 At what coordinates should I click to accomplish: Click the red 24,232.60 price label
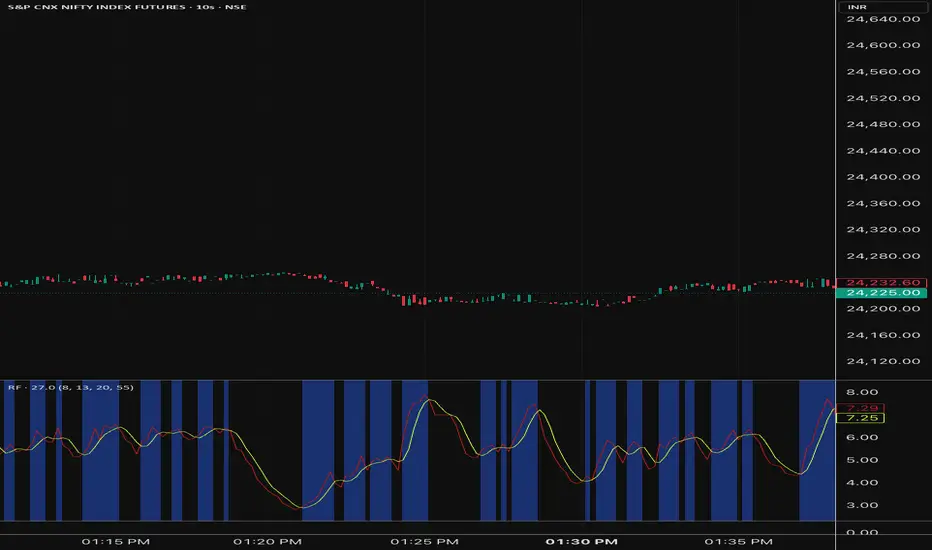[x=881, y=282]
